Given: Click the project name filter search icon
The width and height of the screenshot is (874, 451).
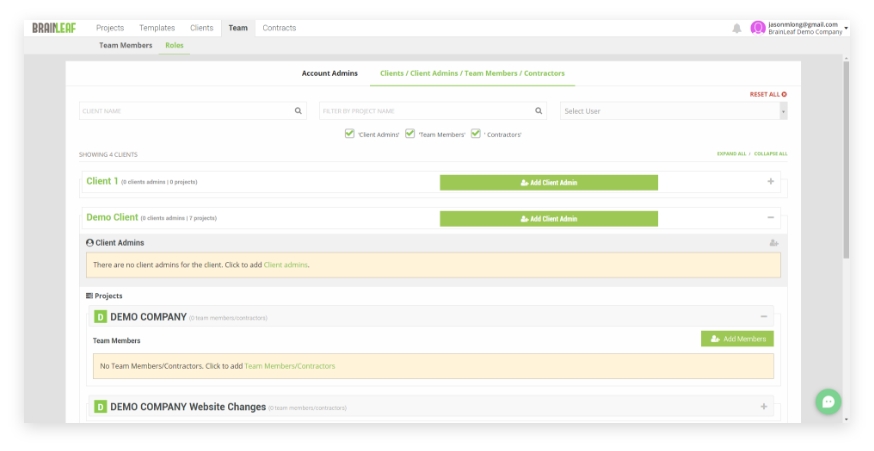Looking at the screenshot, I should [x=538, y=111].
